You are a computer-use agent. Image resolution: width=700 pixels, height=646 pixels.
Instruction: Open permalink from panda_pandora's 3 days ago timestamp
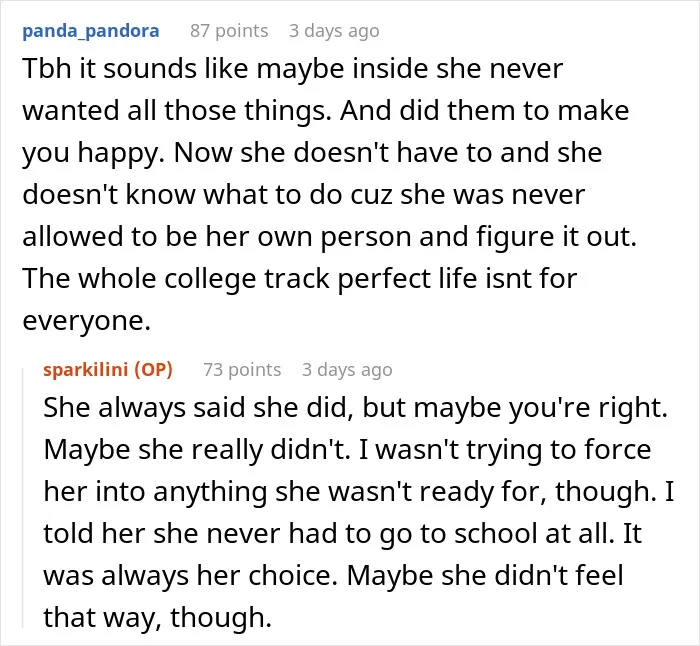[x=334, y=31]
